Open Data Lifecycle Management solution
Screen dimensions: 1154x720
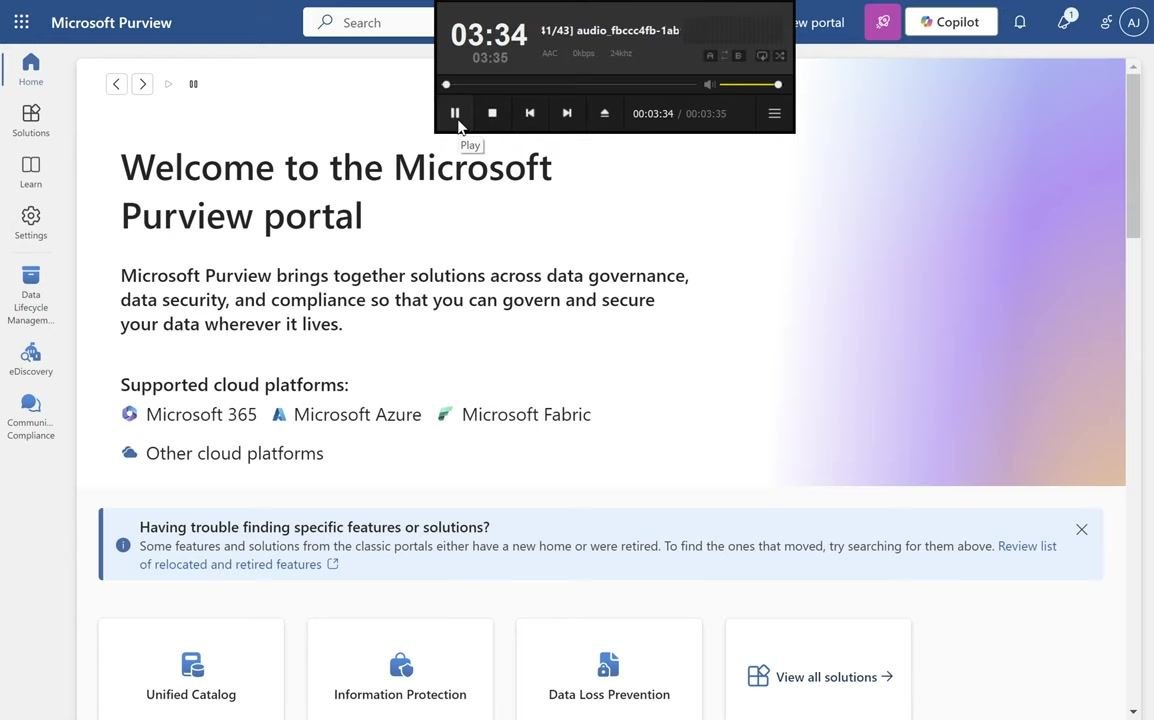coord(31,295)
